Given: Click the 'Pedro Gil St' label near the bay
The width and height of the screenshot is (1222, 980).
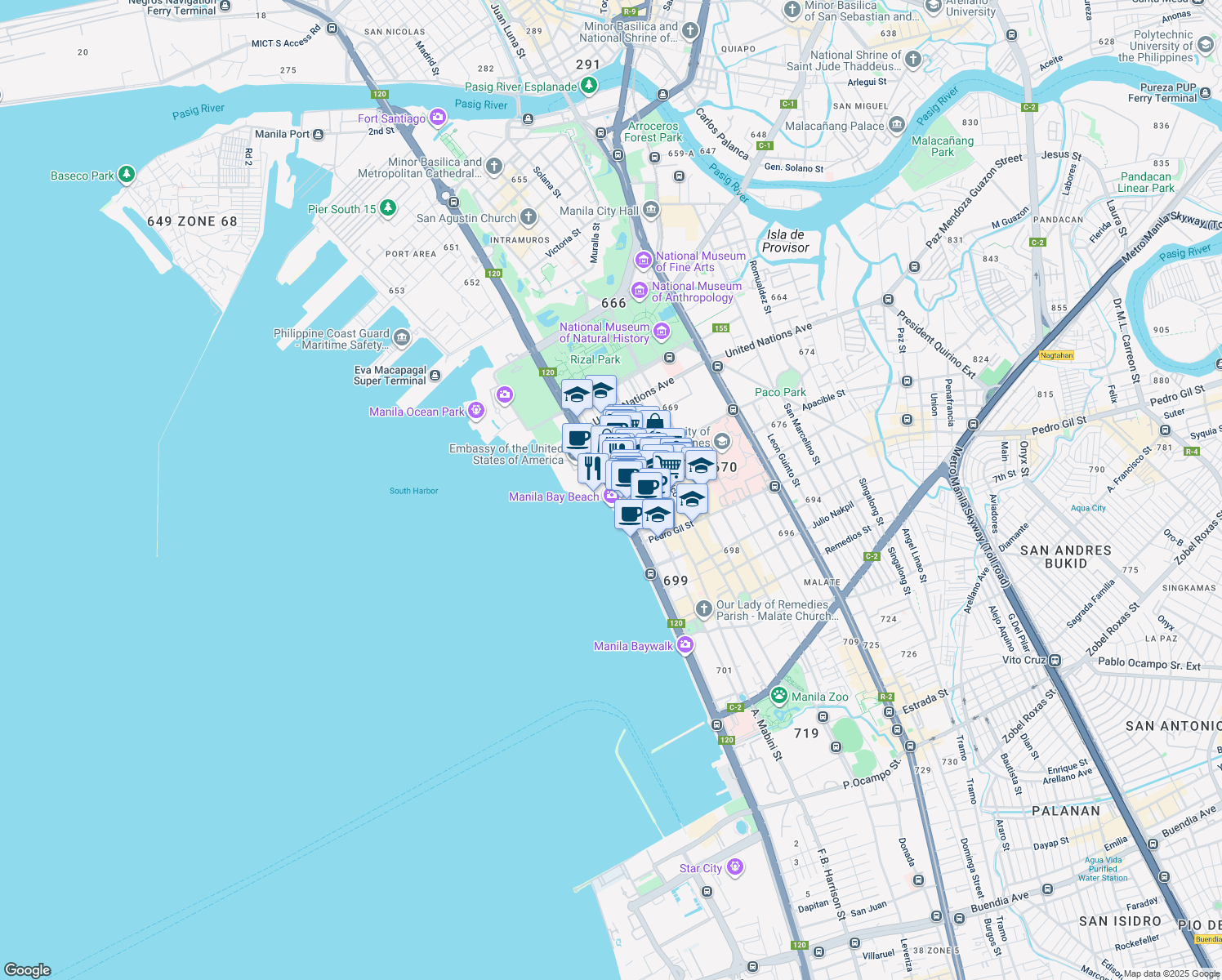Looking at the screenshot, I should click(x=671, y=531).
